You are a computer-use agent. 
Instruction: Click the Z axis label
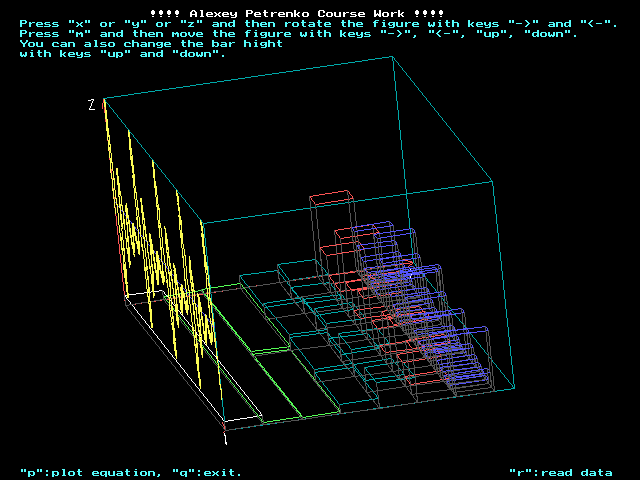92,104
